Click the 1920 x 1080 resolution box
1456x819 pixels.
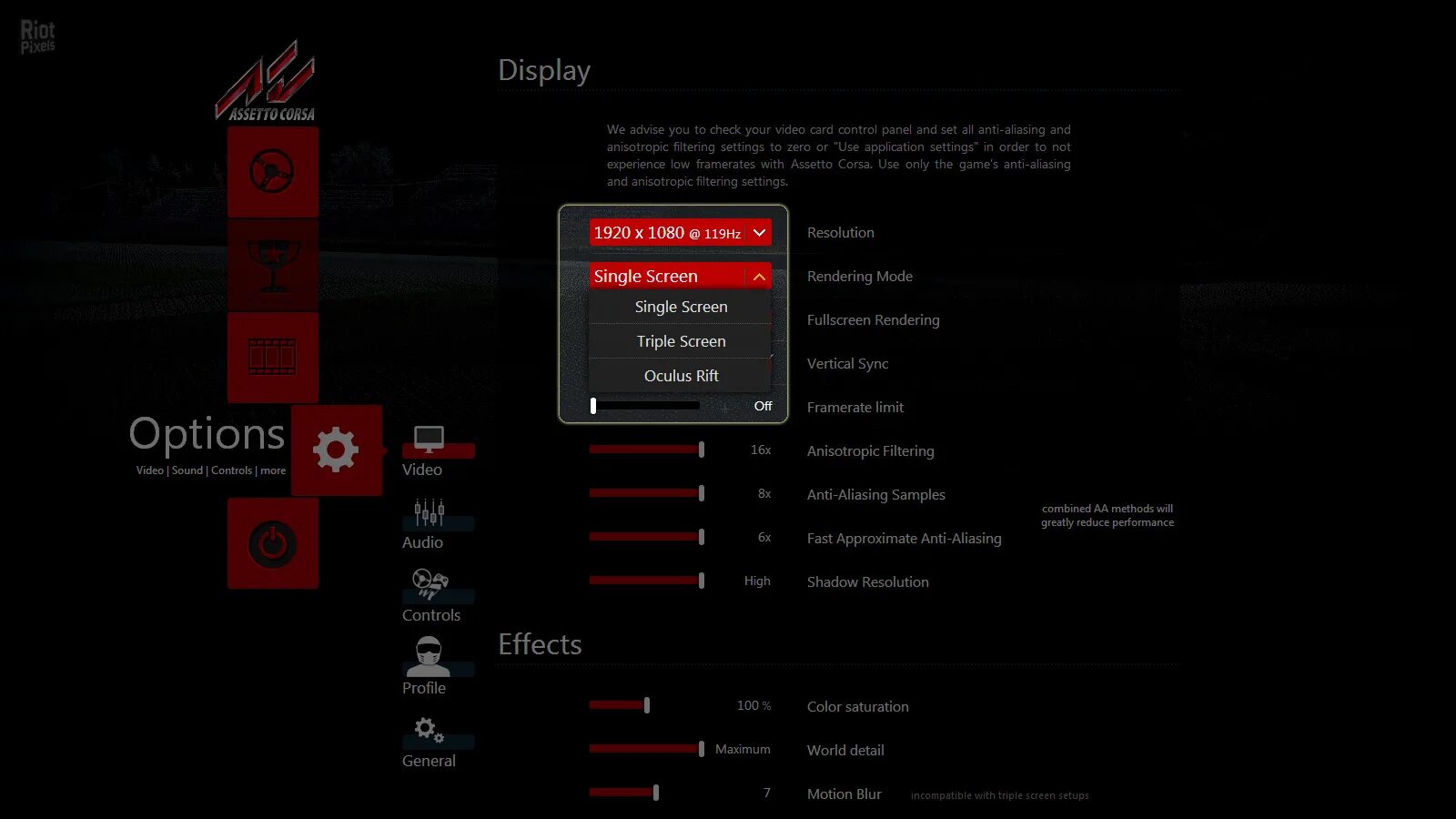(x=680, y=233)
